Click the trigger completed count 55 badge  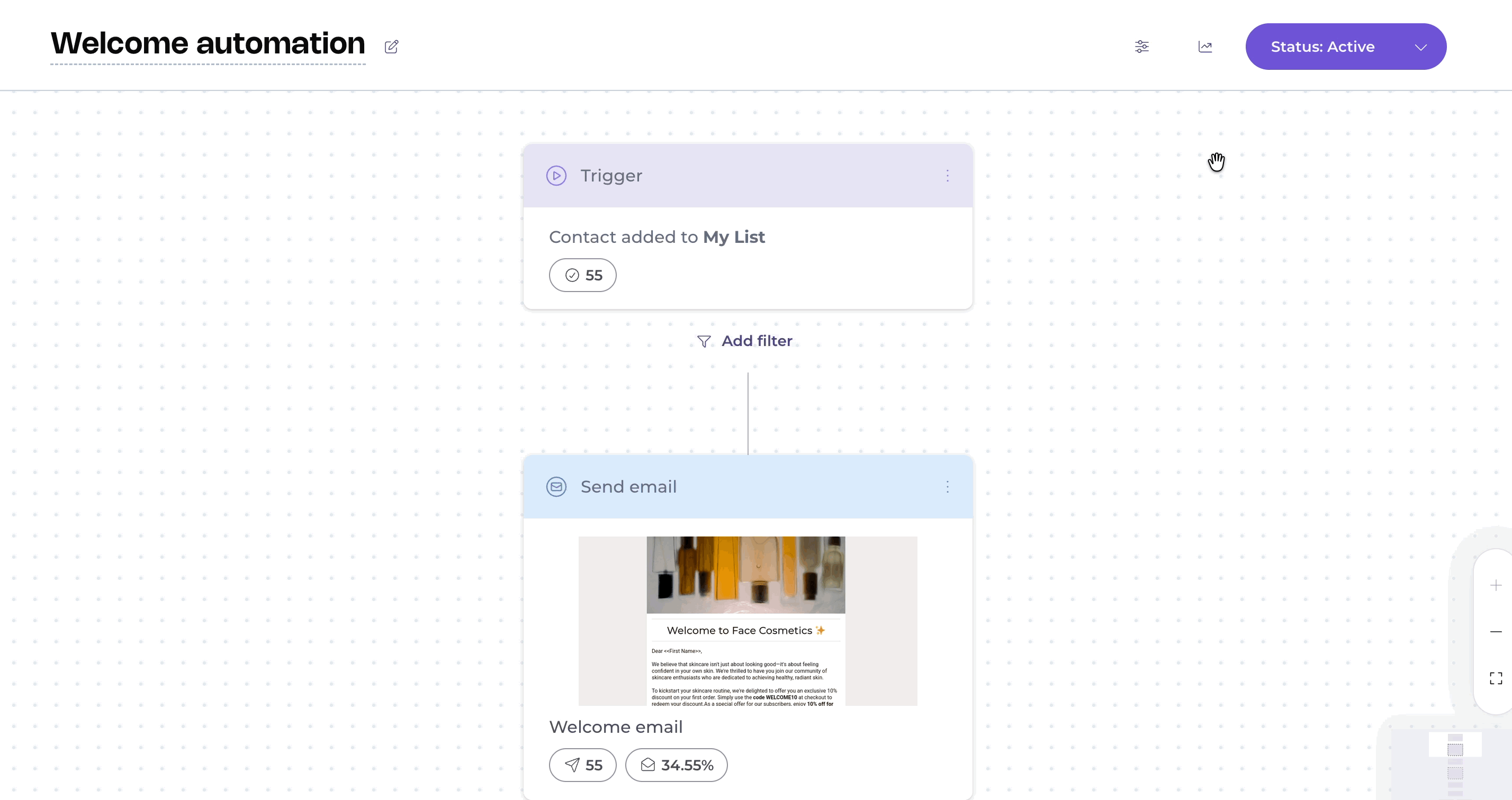pyautogui.click(x=582, y=275)
